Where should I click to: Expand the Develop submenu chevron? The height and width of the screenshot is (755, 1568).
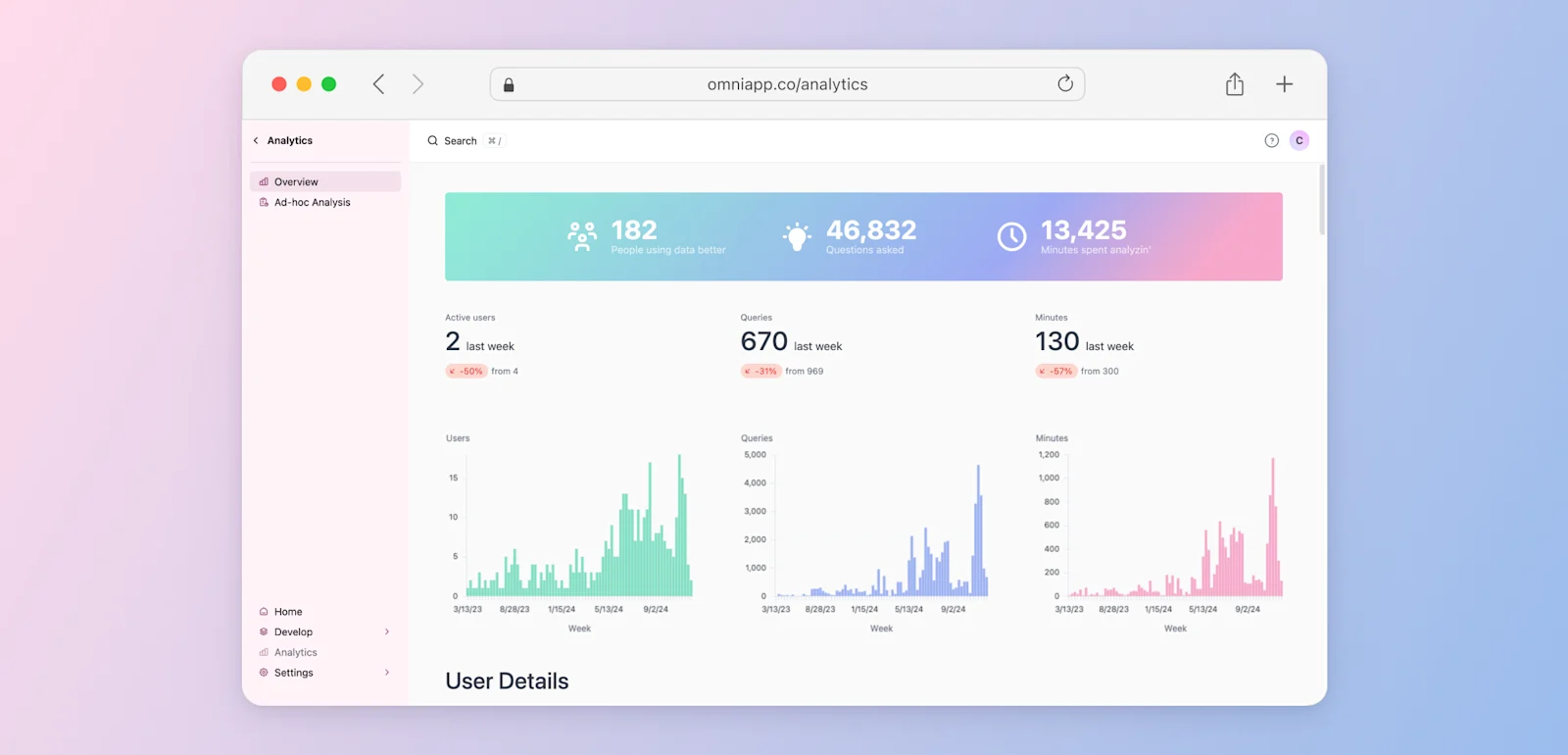click(387, 631)
